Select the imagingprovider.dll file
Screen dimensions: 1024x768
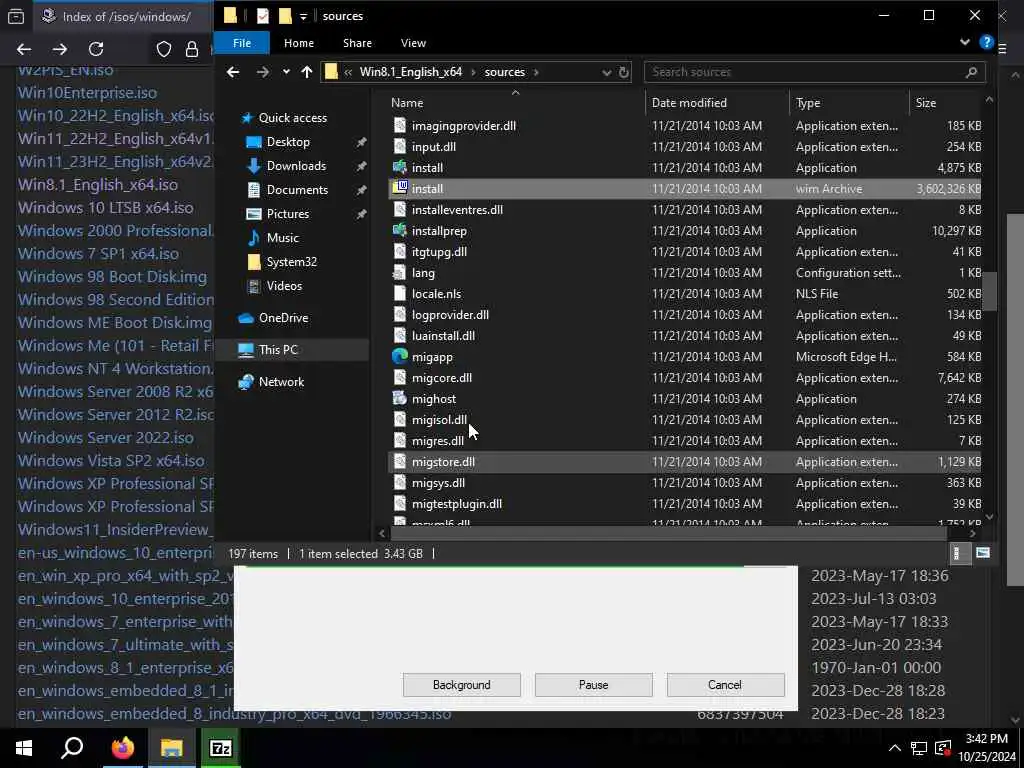pos(685,126)
